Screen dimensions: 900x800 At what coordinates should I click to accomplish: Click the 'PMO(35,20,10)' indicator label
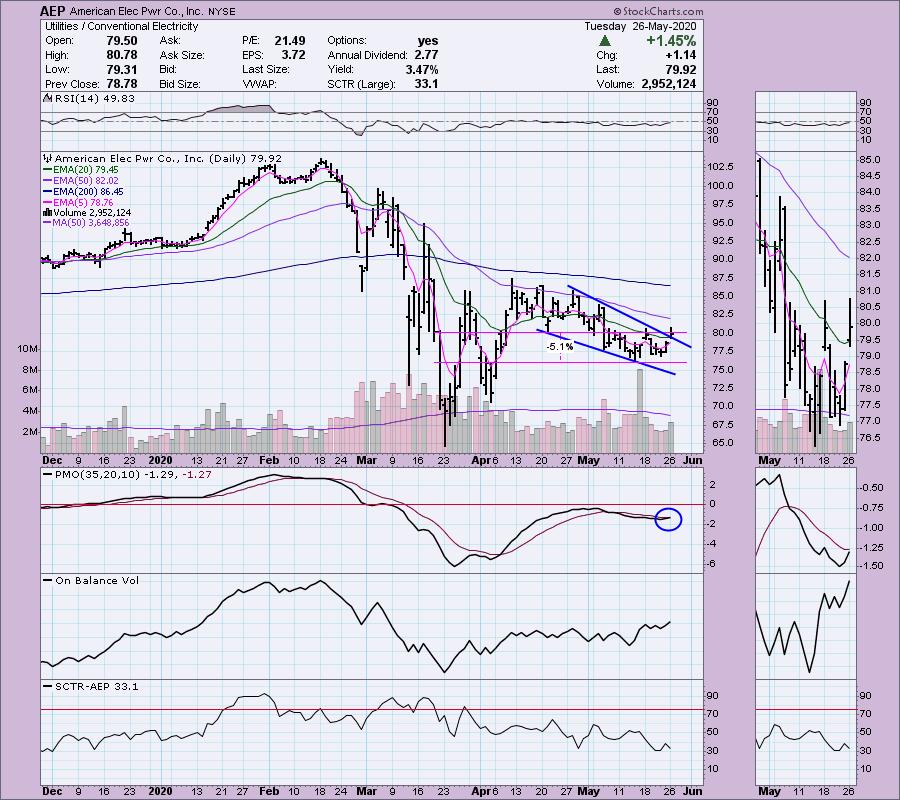(98, 475)
